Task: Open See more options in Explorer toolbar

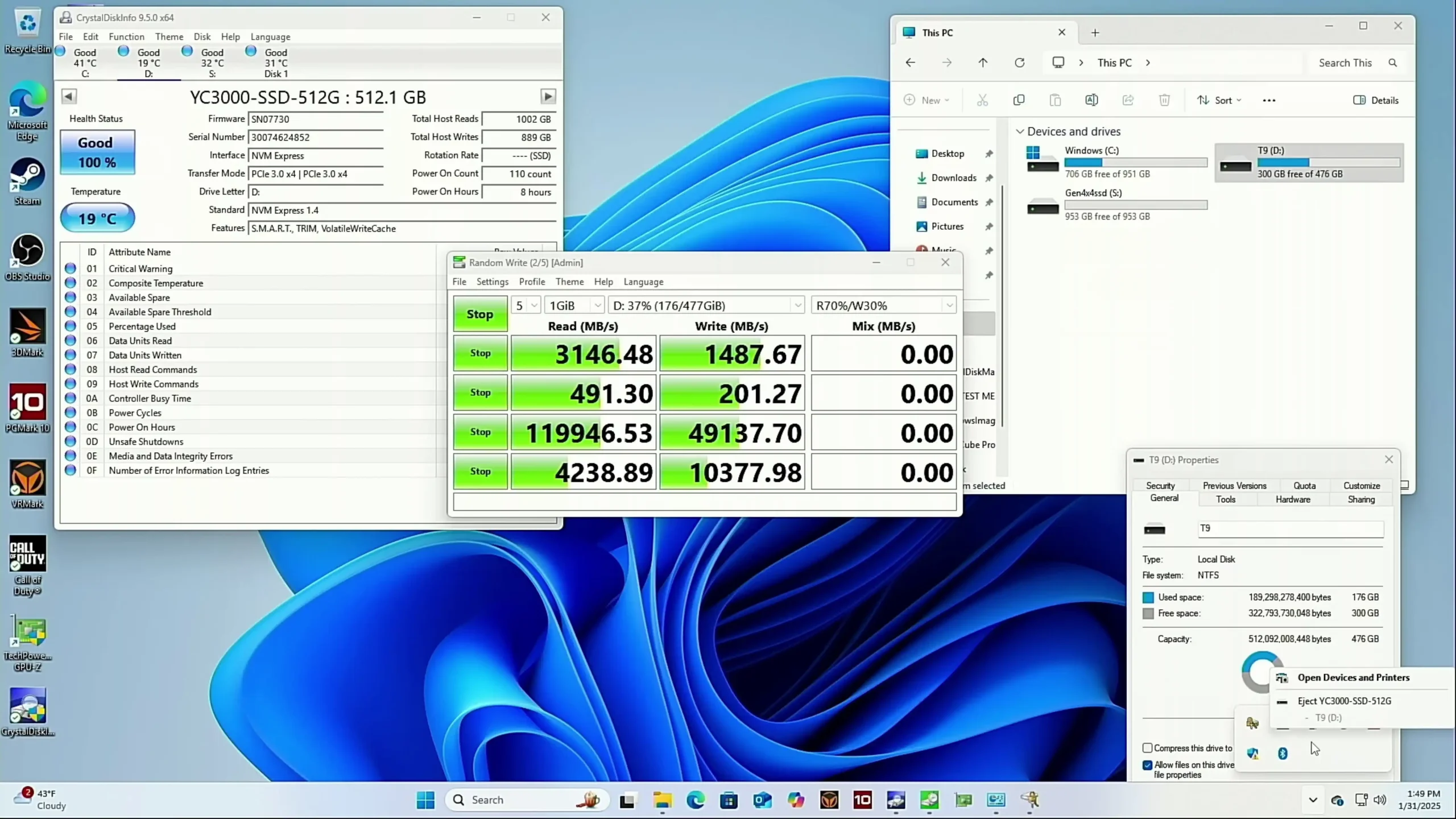Action: [x=1269, y=100]
